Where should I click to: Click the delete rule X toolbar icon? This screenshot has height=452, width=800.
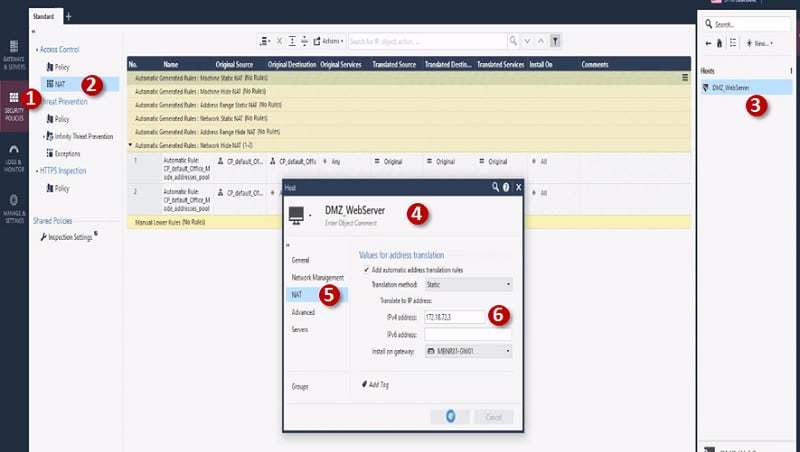pyautogui.click(x=278, y=41)
